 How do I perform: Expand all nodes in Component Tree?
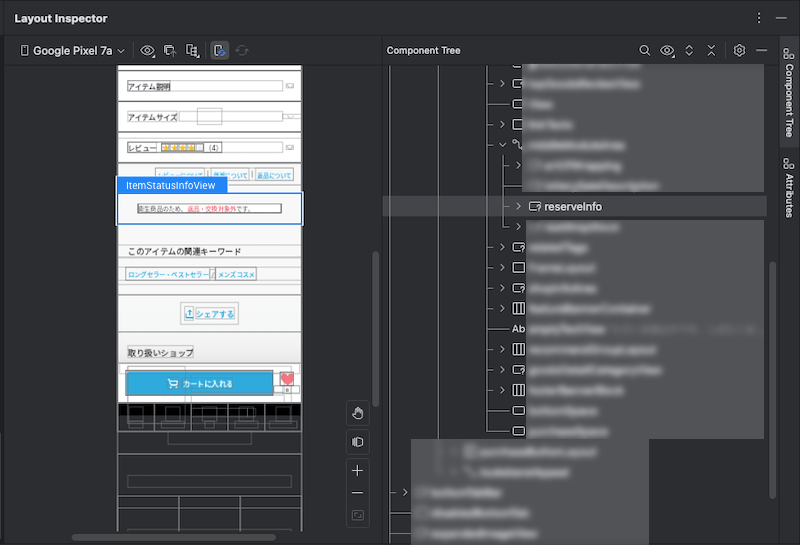[689, 51]
